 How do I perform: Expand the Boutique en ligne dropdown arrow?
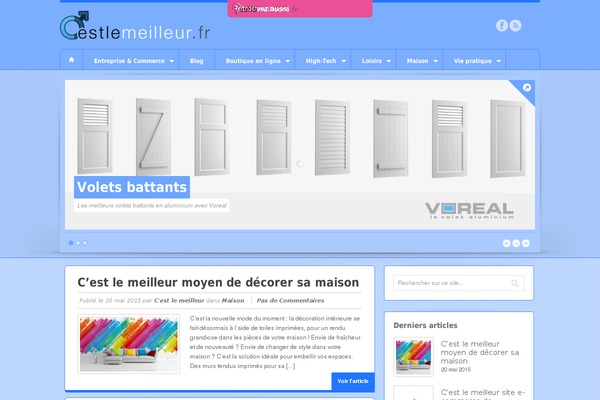point(287,61)
